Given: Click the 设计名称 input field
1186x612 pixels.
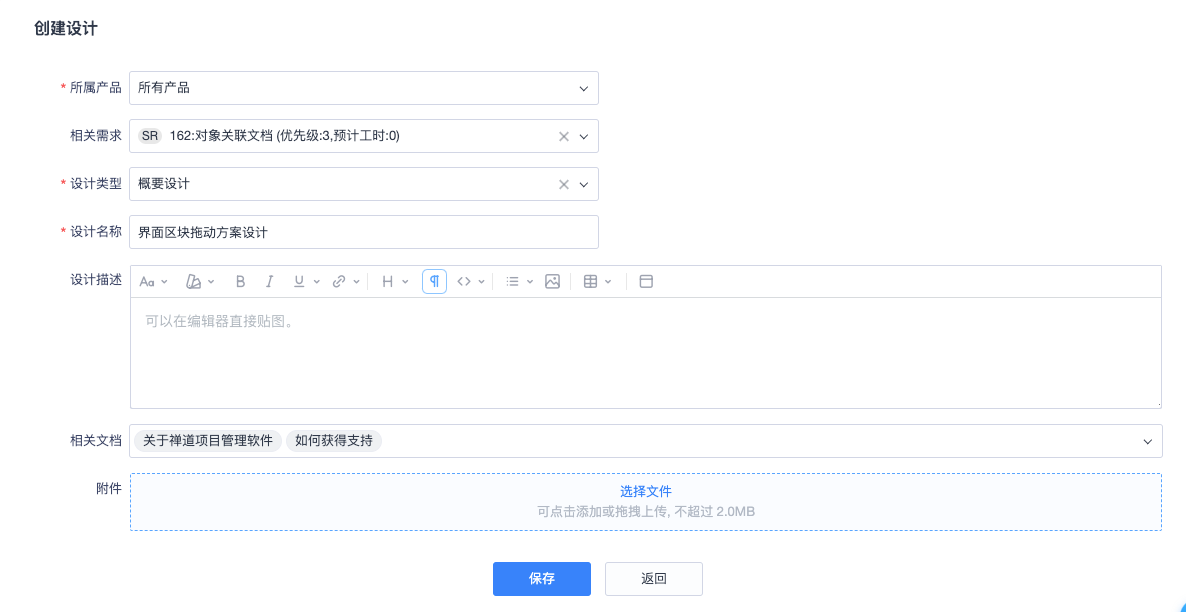Looking at the screenshot, I should (363, 232).
